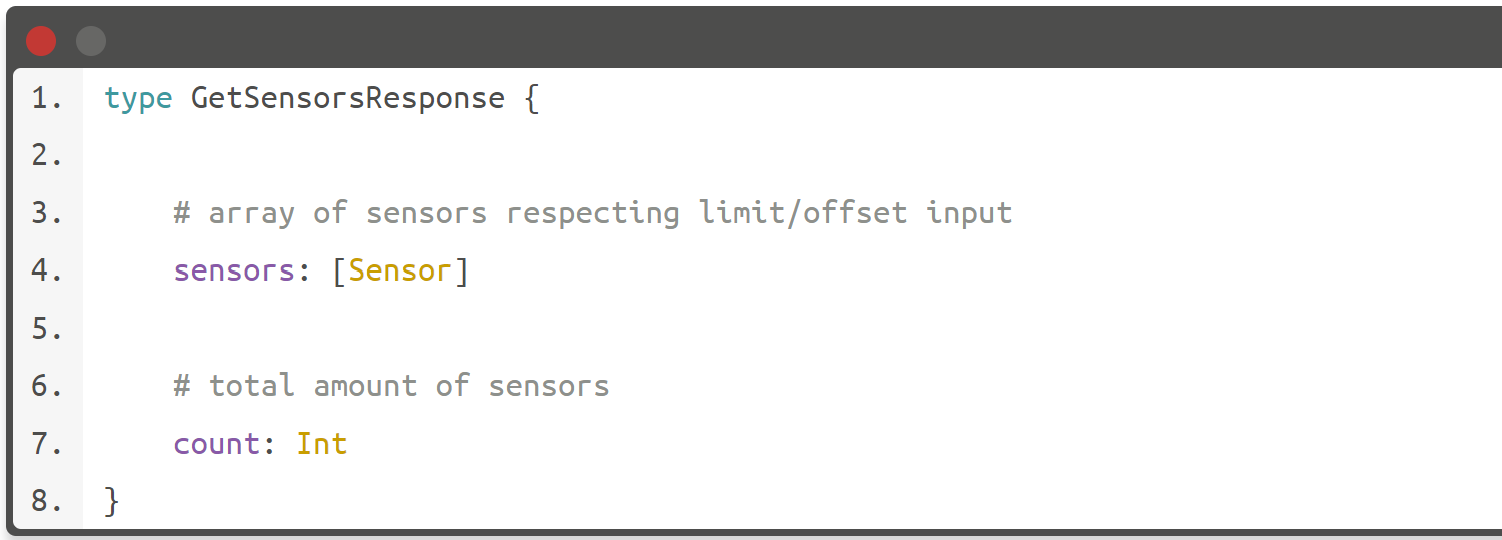The height and width of the screenshot is (540, 1502).
Task: Click the total amount of sensors comment
Action: pos(391,386)
